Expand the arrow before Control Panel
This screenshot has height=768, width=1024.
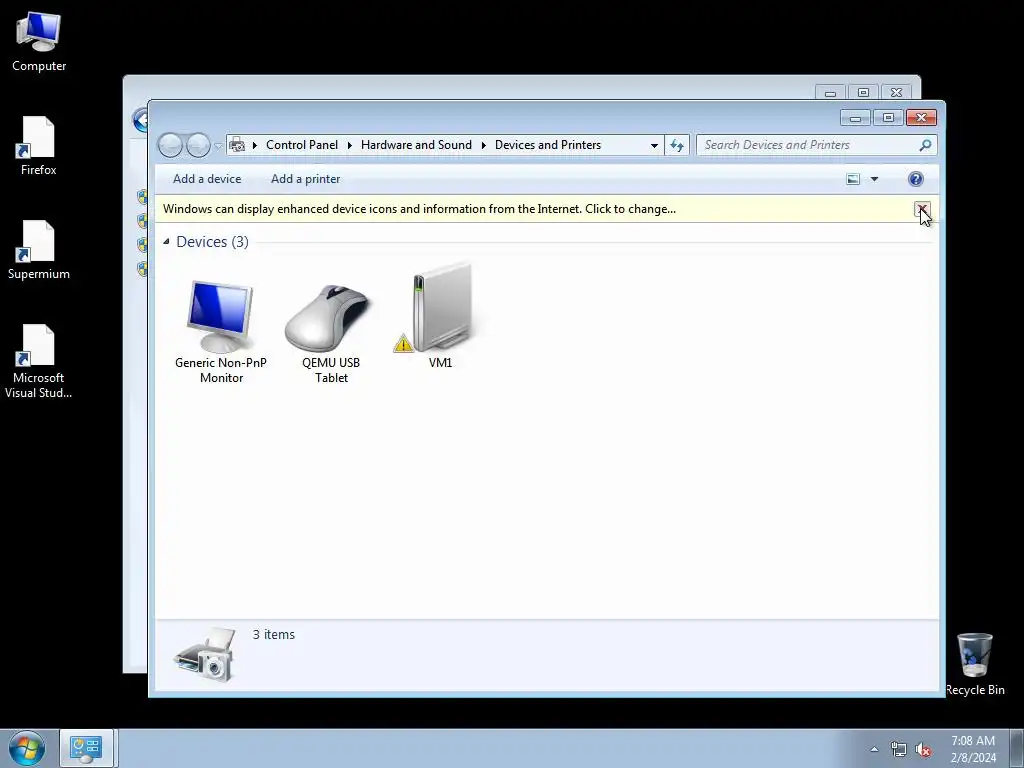pos(255,145)
